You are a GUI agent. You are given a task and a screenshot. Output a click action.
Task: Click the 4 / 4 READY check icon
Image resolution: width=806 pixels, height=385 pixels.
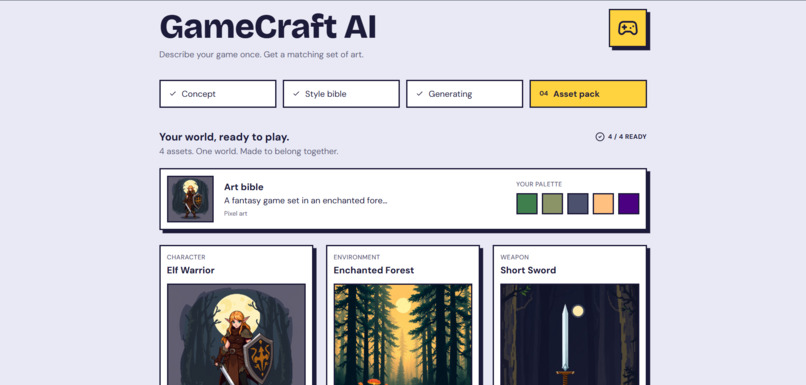(x=599, y=137)
